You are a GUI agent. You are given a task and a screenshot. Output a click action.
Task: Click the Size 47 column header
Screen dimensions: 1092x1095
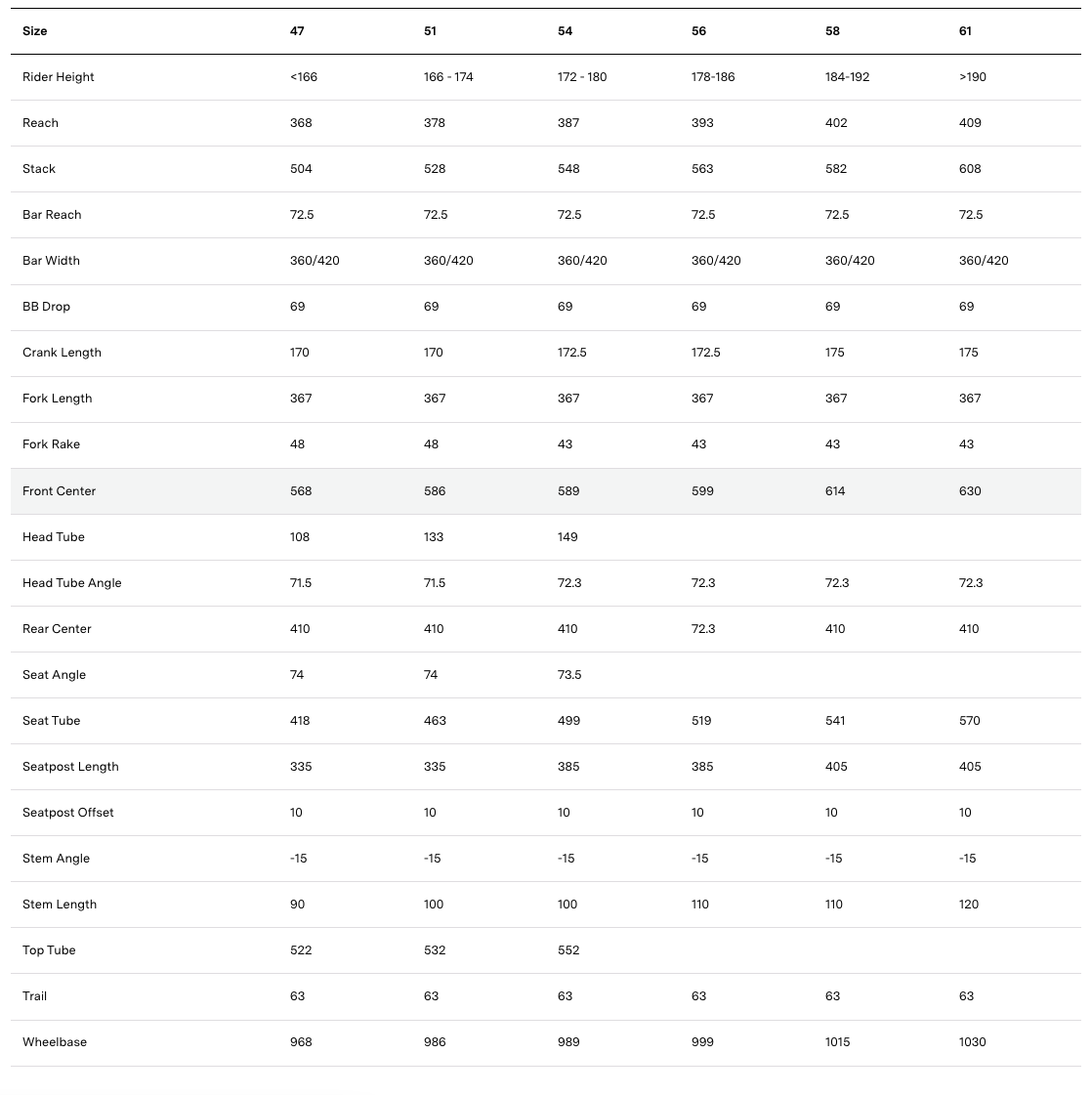[297, 31]
